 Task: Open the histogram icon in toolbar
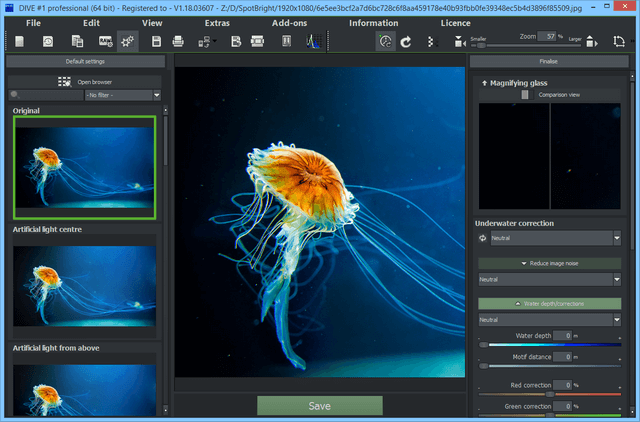[312, 41]
